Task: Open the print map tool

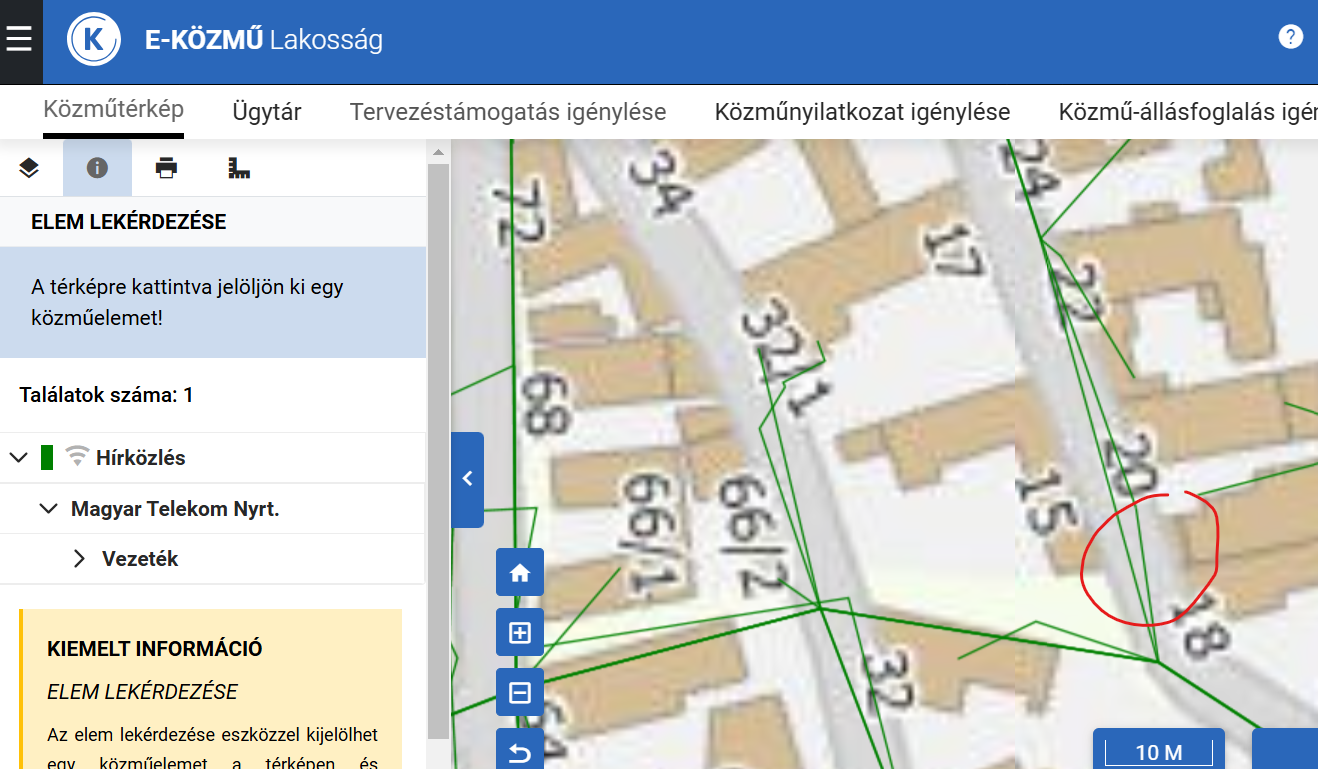Action: click(166, 168)
